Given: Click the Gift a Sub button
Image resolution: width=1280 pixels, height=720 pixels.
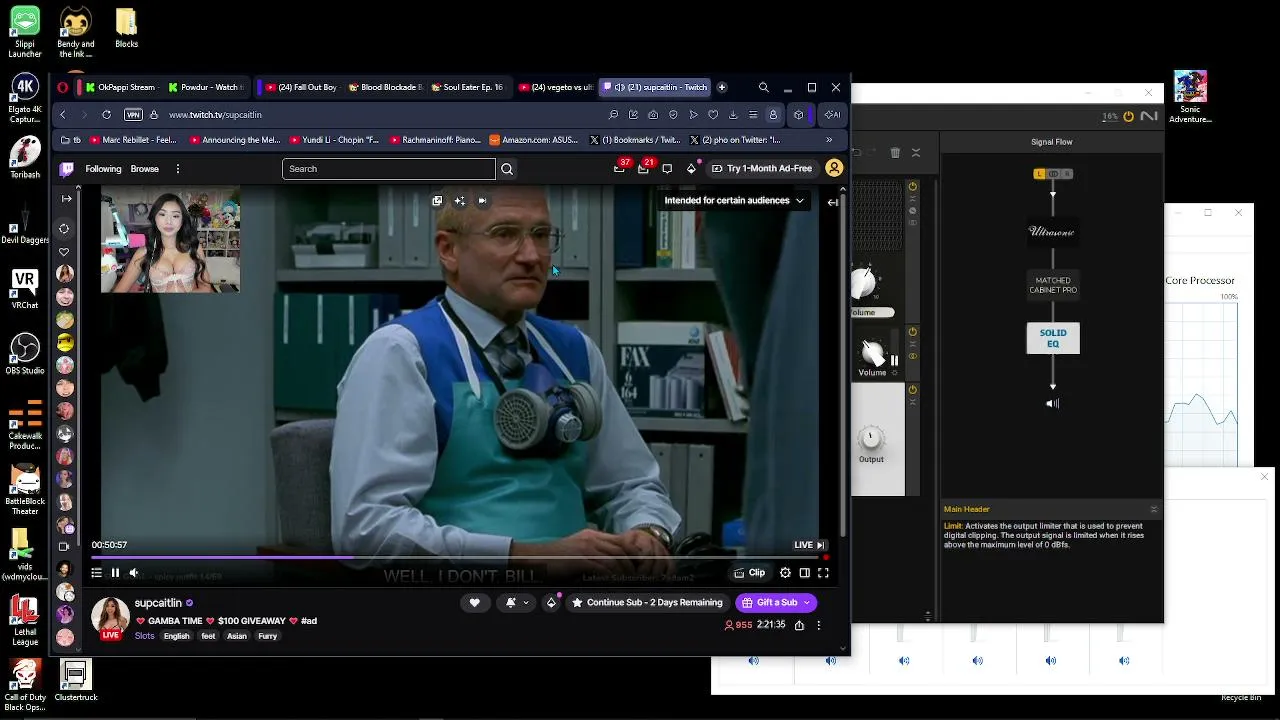Looking at the screenshot, I should (x=776, y=603).
